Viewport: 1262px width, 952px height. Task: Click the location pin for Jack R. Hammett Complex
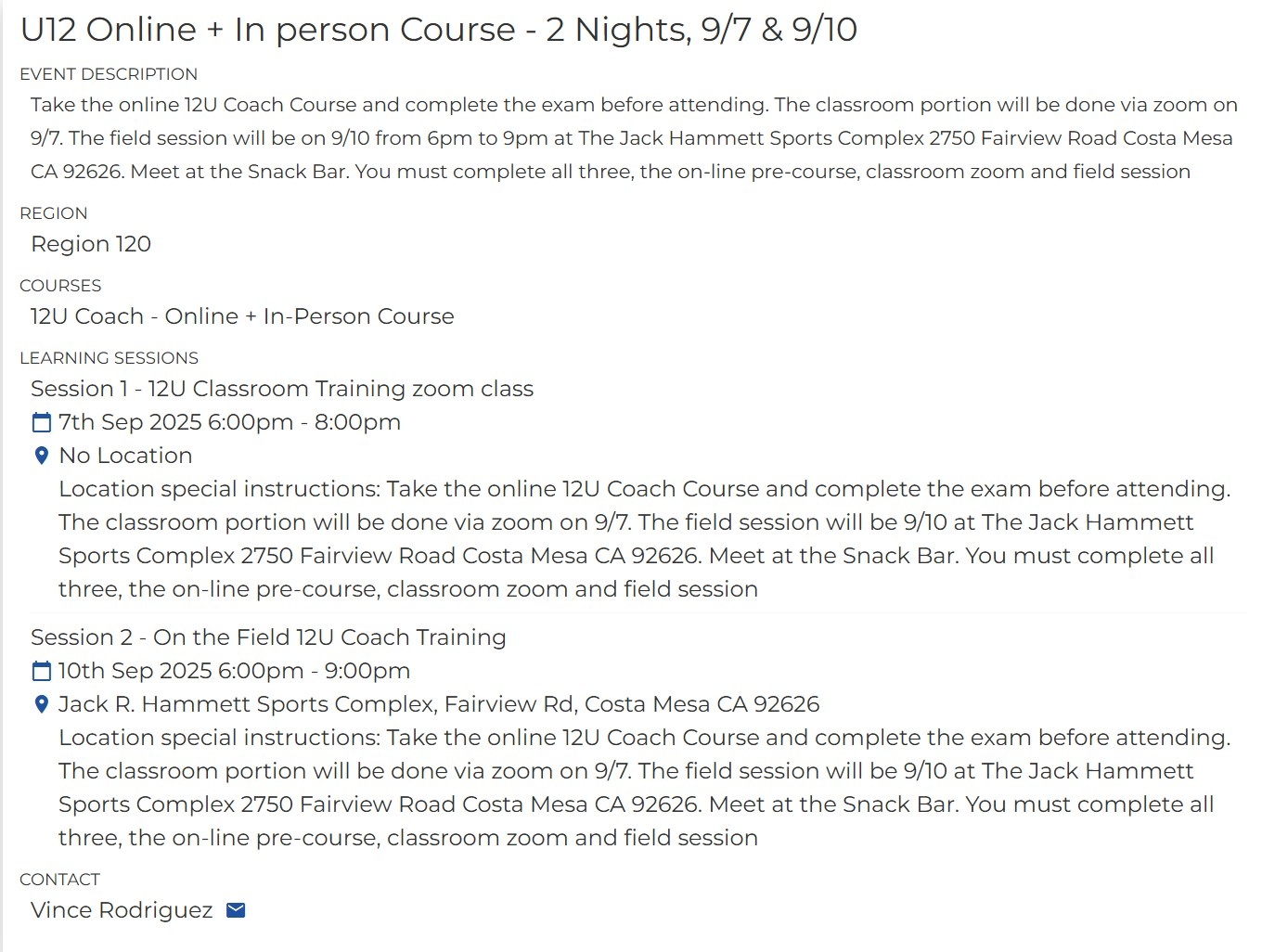coord(41,704)
